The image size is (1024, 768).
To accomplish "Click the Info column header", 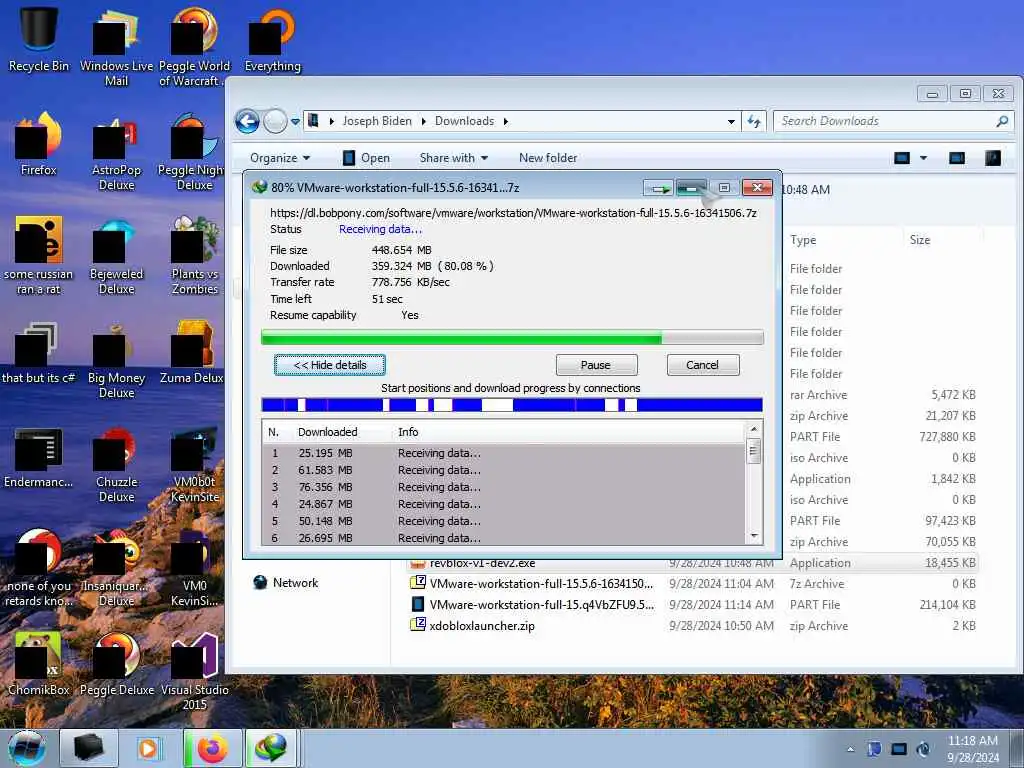I will (x=408, y=432).
